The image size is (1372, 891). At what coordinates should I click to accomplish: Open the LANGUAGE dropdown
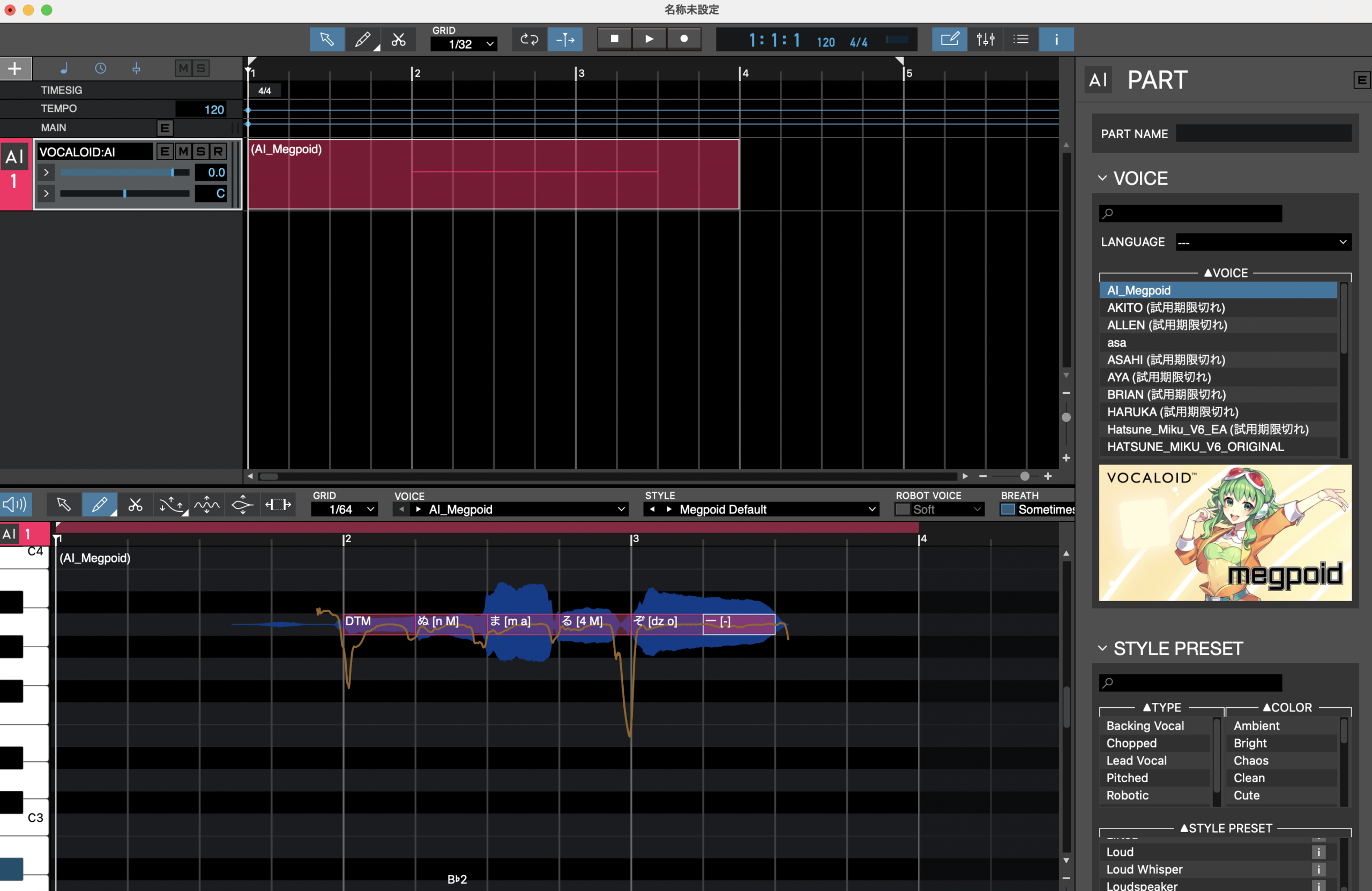1264,242
